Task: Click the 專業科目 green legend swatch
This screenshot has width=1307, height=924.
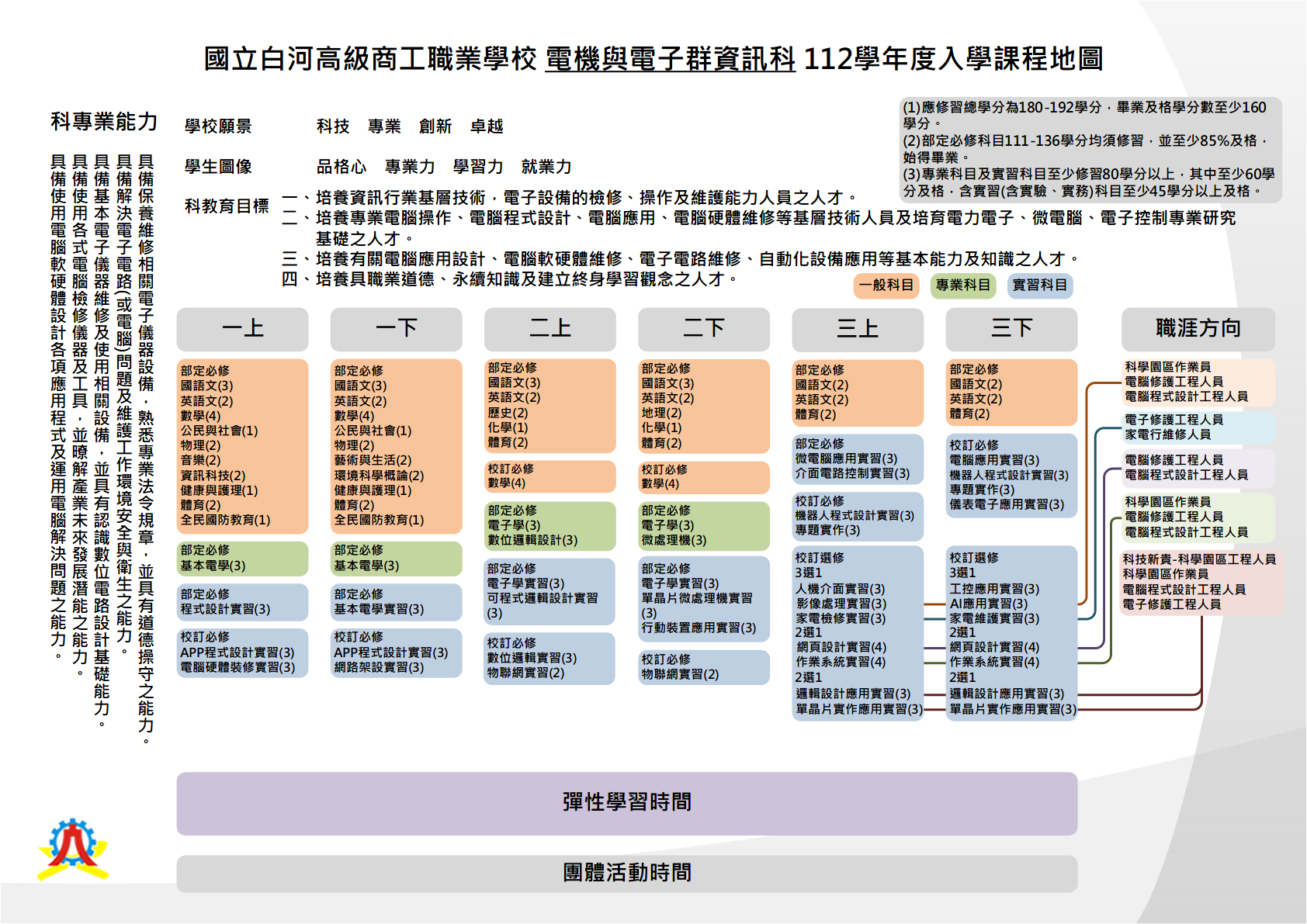Action: coord(963,286)
